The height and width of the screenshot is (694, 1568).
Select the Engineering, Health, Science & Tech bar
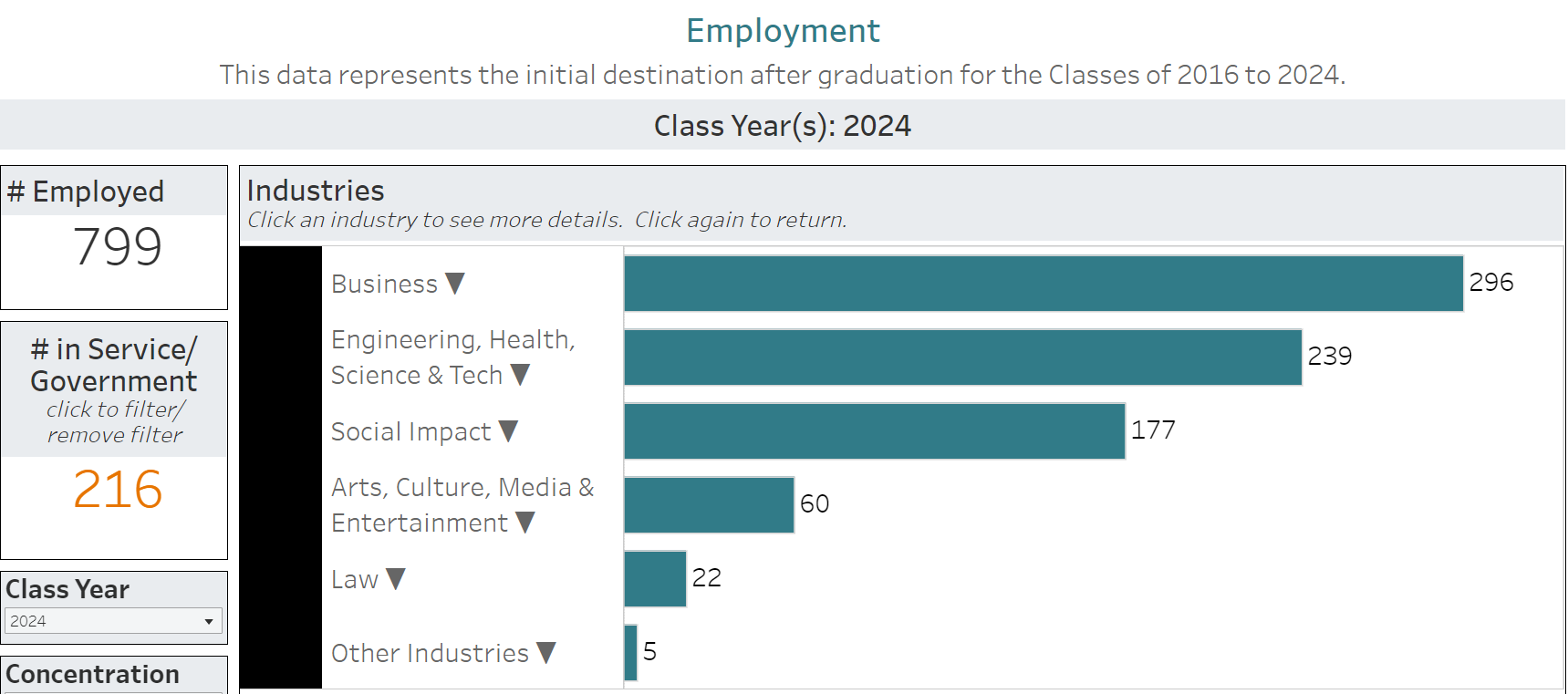[x=962, y=357]
